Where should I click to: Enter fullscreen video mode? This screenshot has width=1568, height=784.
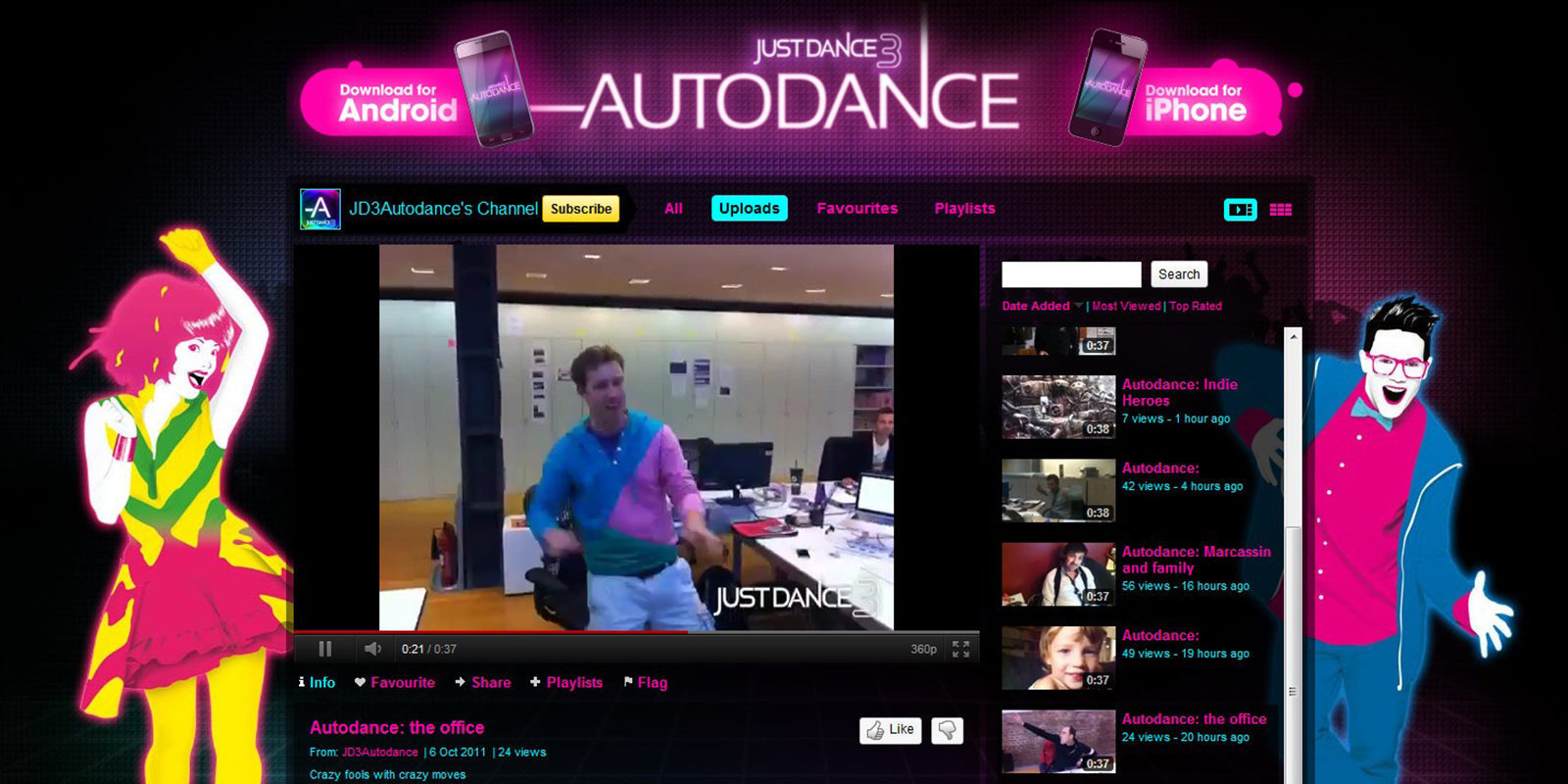[960, 649]
